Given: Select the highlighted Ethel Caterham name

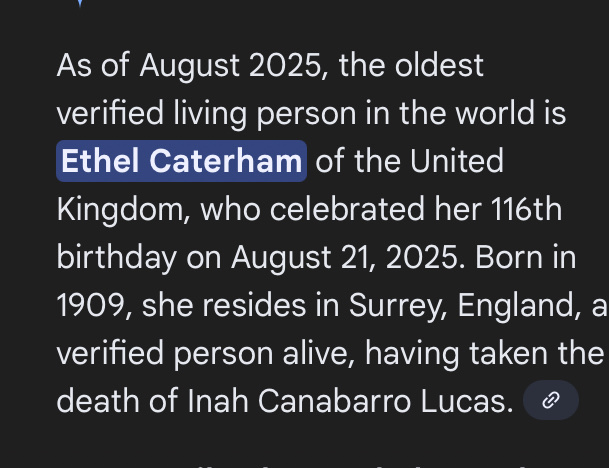Looking at the screenshot, I should pyautogui.click(x=181, y=161).
